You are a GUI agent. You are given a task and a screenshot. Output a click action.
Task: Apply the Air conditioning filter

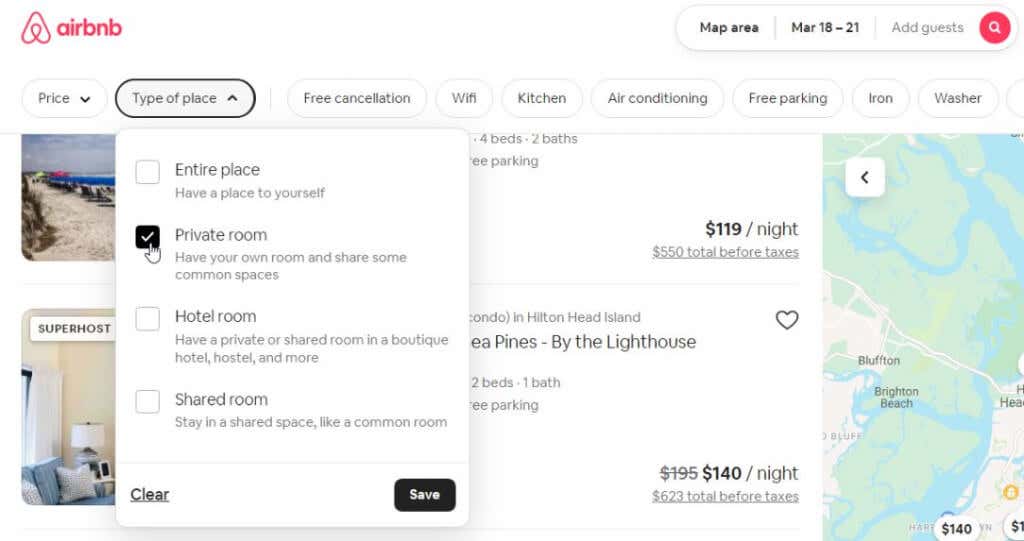[x=657, y=98]
